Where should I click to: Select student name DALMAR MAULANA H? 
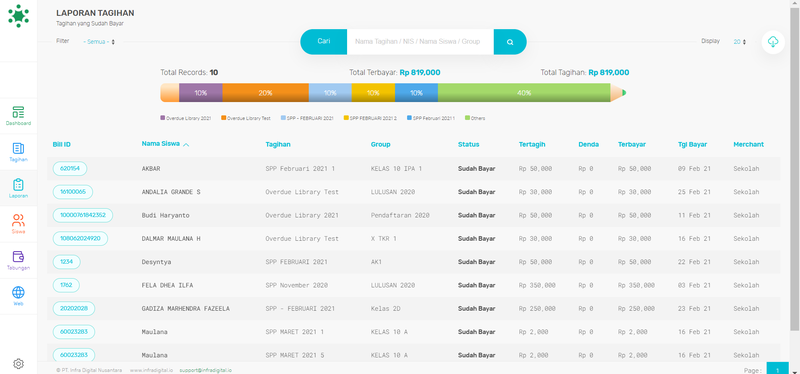[x=171, y=238]
